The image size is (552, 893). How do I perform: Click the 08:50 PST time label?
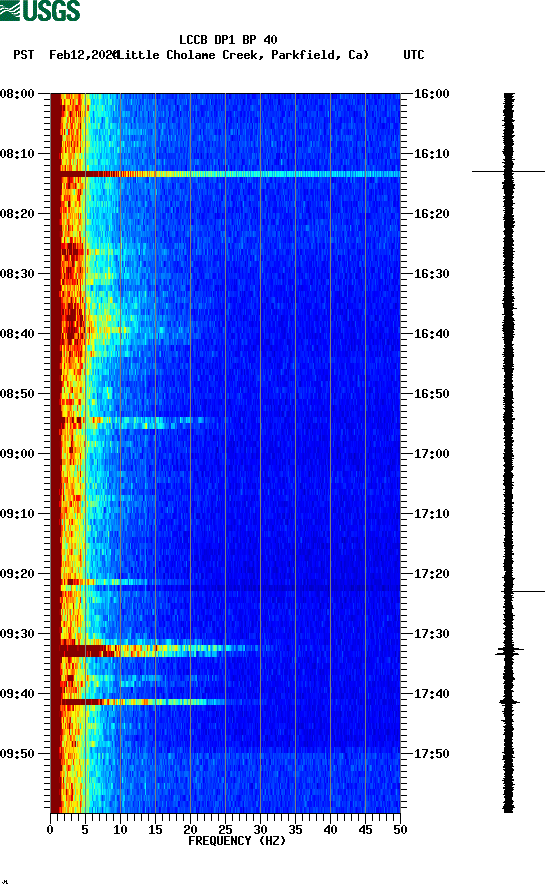(x=18, y=394)
